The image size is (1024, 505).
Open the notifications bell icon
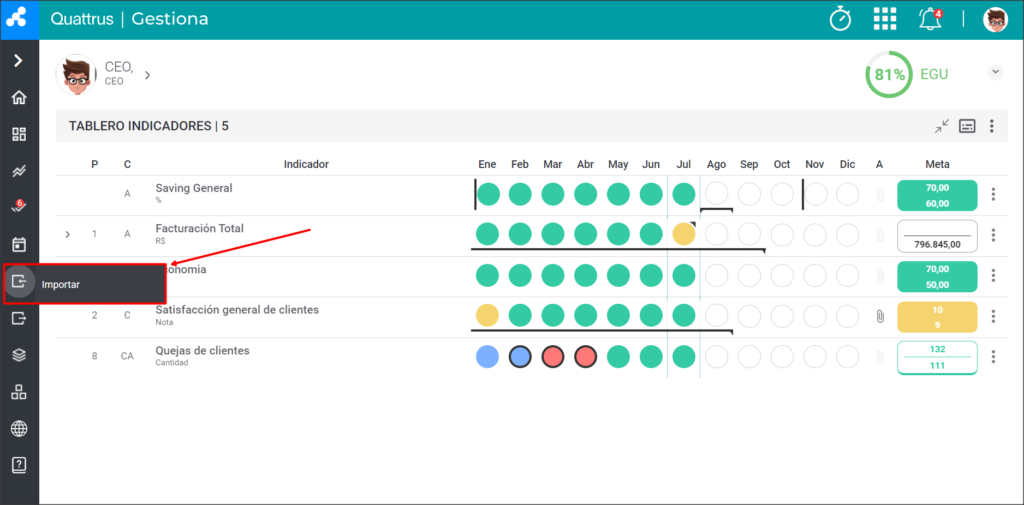coord(931,19)
